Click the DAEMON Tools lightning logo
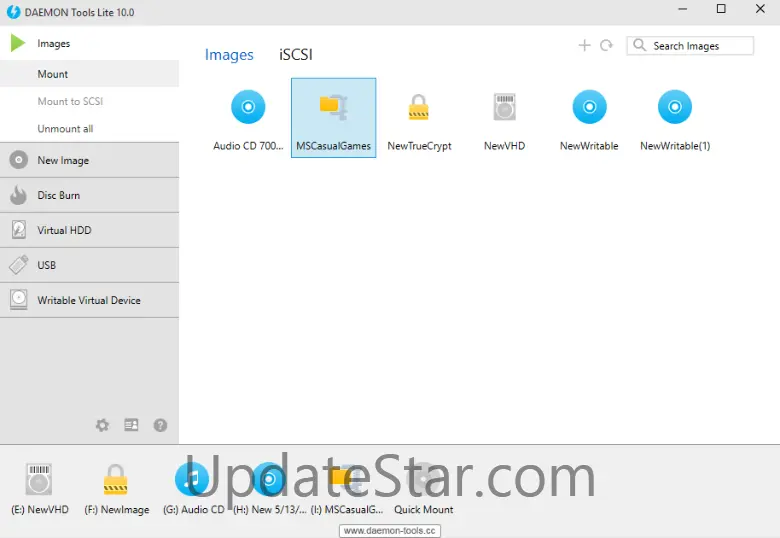Screen dimensions: 780x538 coord(13,12)
